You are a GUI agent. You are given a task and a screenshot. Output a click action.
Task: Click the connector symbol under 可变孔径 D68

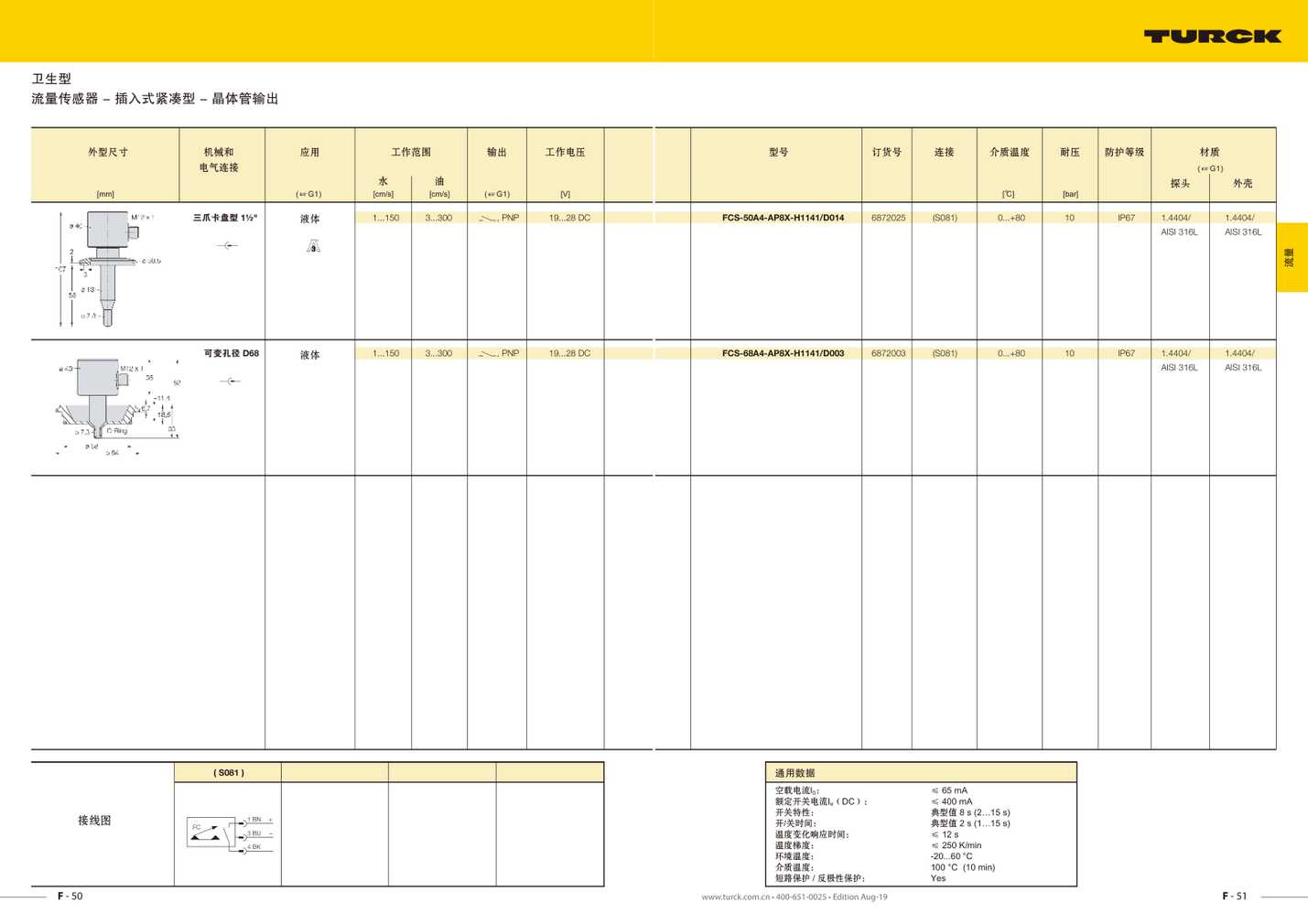(x=231, y=381)
